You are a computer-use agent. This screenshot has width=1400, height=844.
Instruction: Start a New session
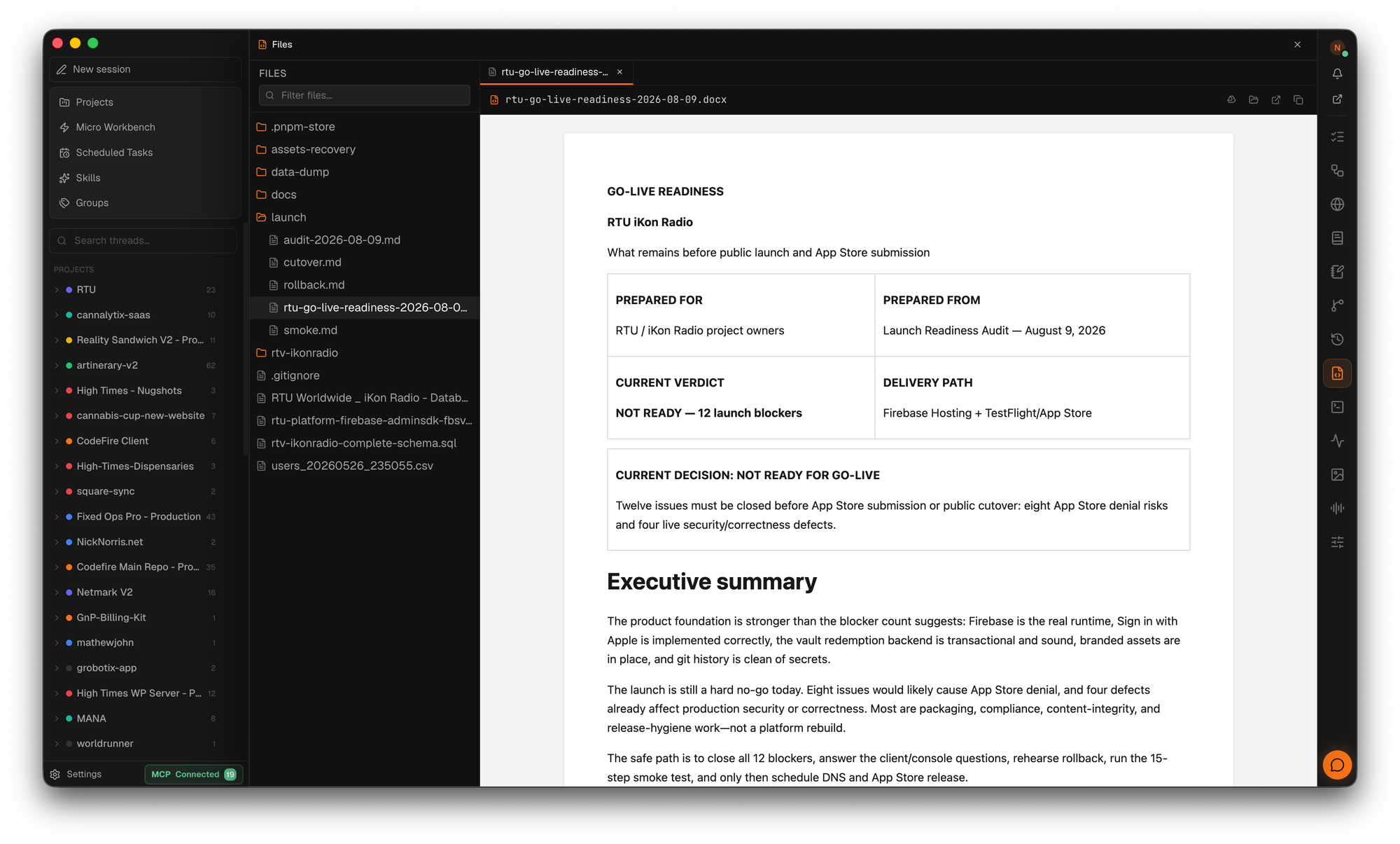pyautogui.click(x=146, y=69)
